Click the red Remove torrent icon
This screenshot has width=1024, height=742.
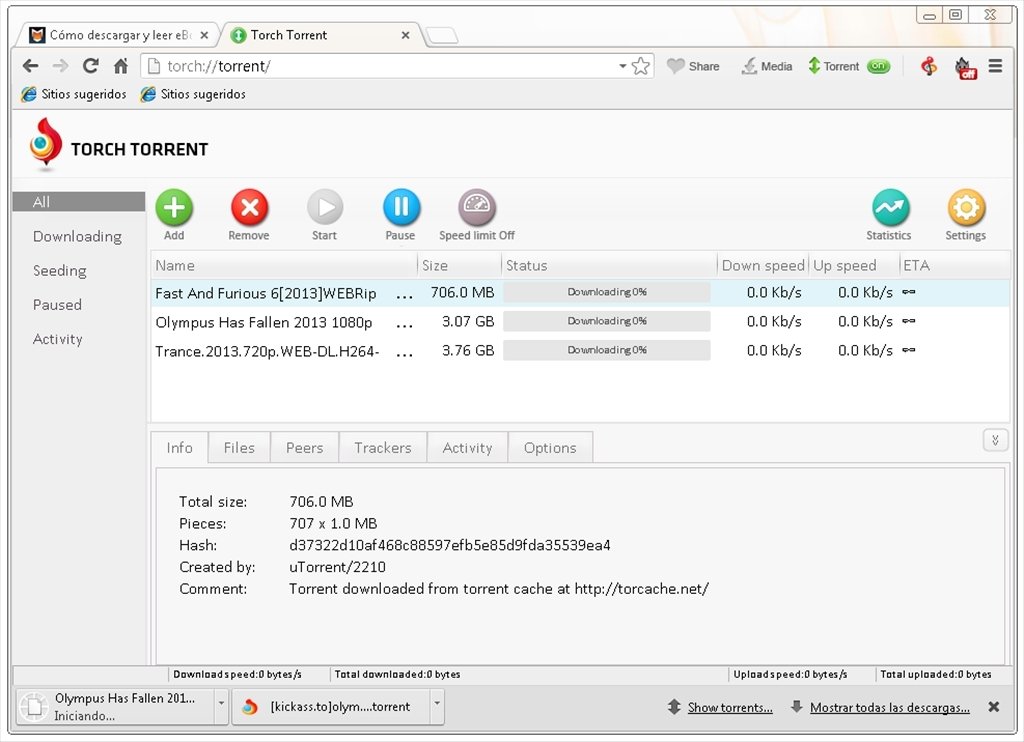(249, 208)
